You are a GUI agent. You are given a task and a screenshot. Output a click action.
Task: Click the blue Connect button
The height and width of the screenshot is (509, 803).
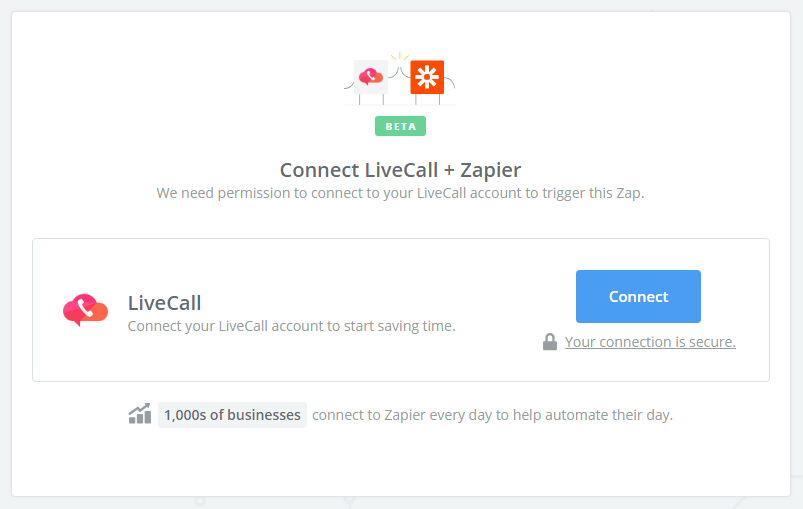tap(638, 296)
